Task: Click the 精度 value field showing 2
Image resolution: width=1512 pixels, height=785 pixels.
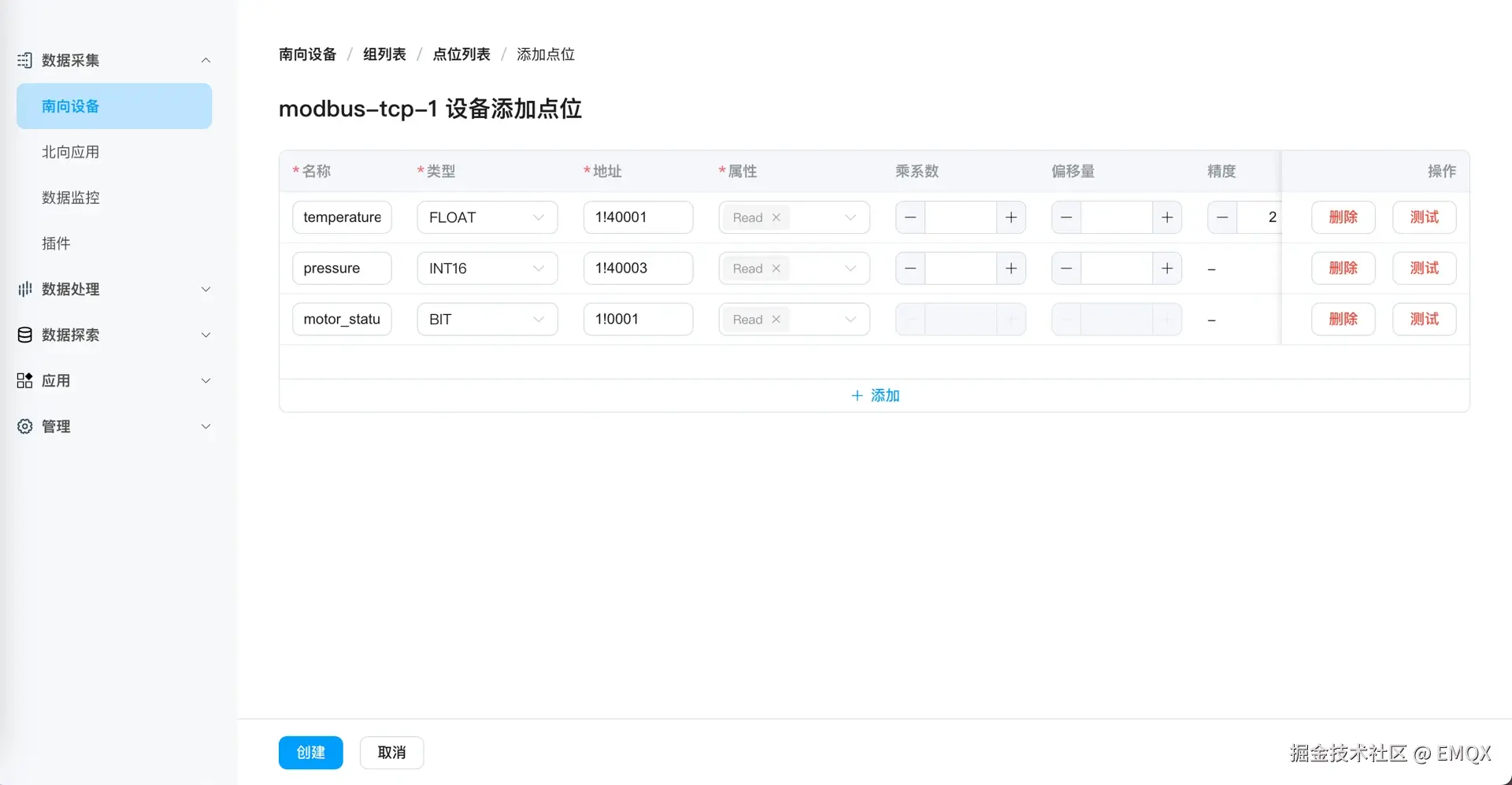Action: pos(1258,217)
